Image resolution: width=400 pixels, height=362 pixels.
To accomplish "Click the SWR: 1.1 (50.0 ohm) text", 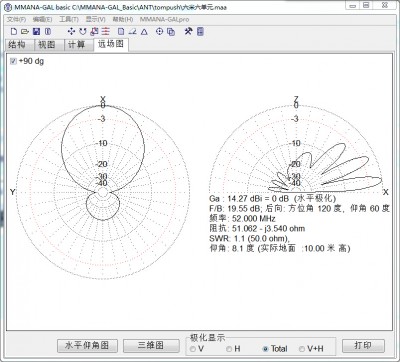I will (249, 239).
